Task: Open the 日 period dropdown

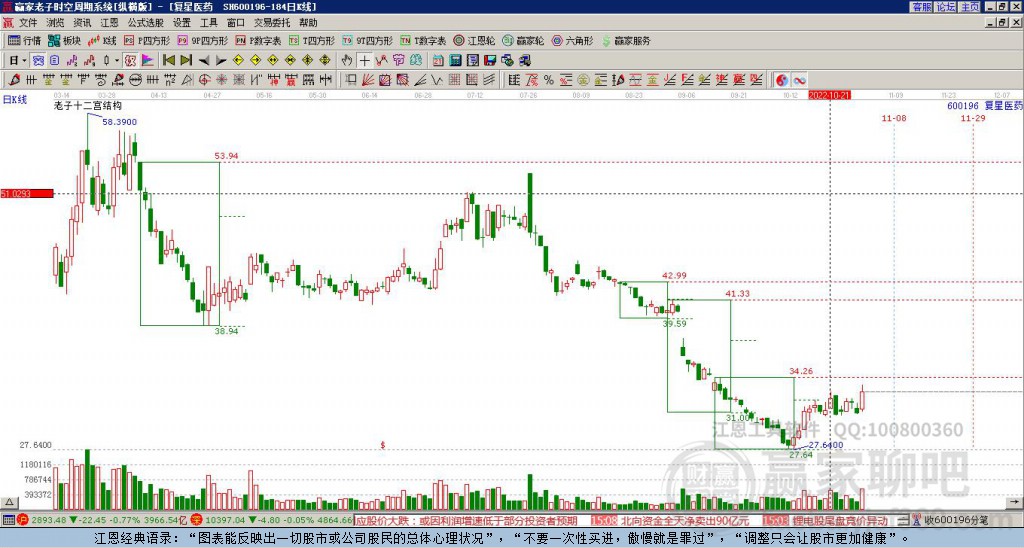Action: 17,60
